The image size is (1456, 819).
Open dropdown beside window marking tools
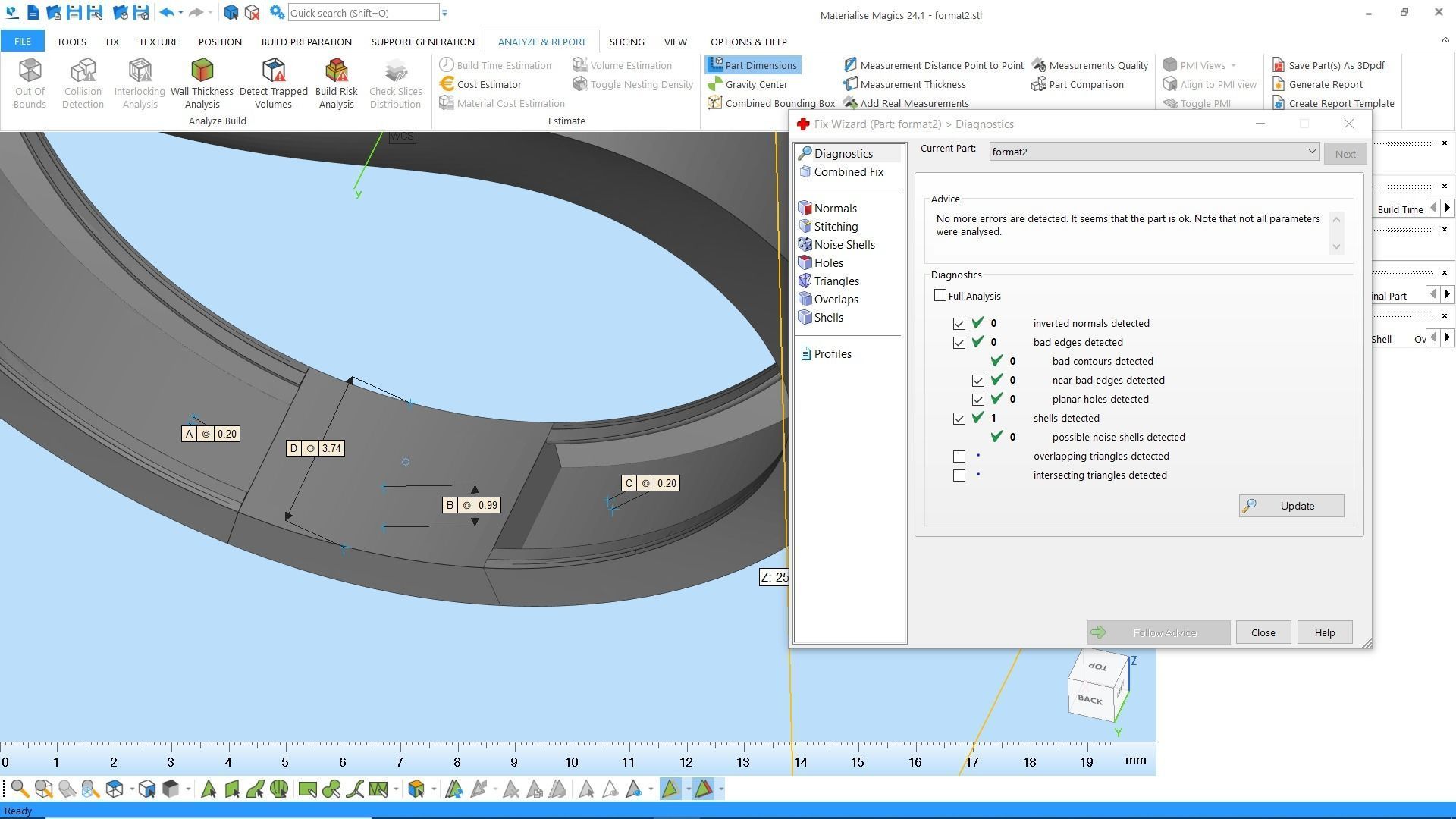(x=396, y=789)
